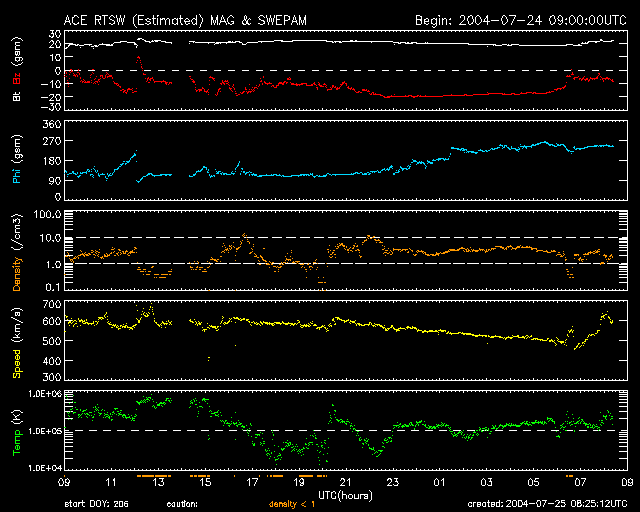Screen dimensions: 640x512
Task: Click the orange 'Density (/cm3)' axis label
Action: pos(17,252)
